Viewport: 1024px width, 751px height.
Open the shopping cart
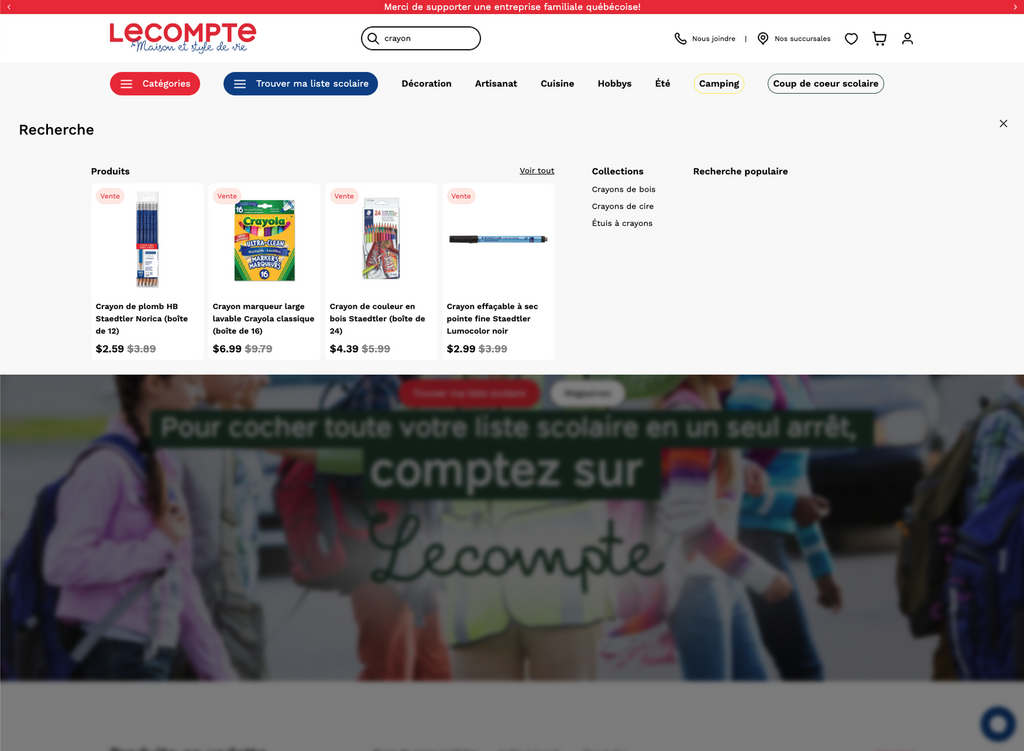coord(879,39)
